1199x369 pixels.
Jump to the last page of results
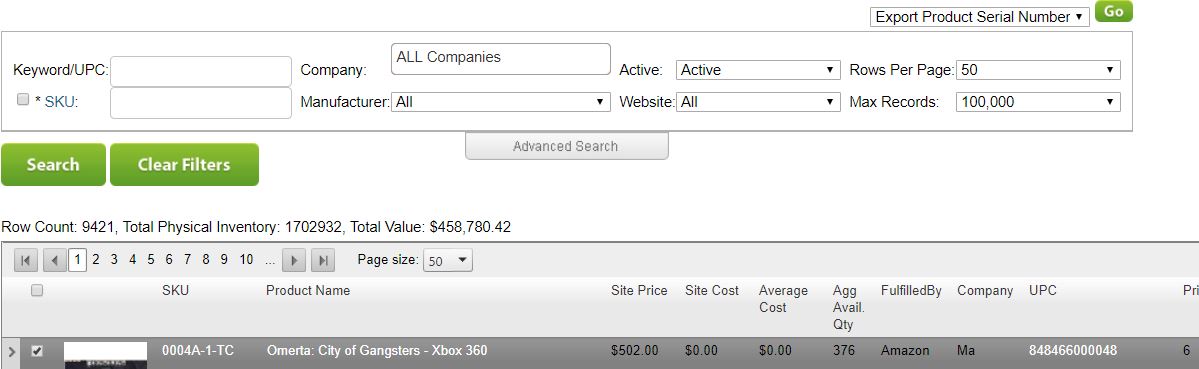click(323, 261)
